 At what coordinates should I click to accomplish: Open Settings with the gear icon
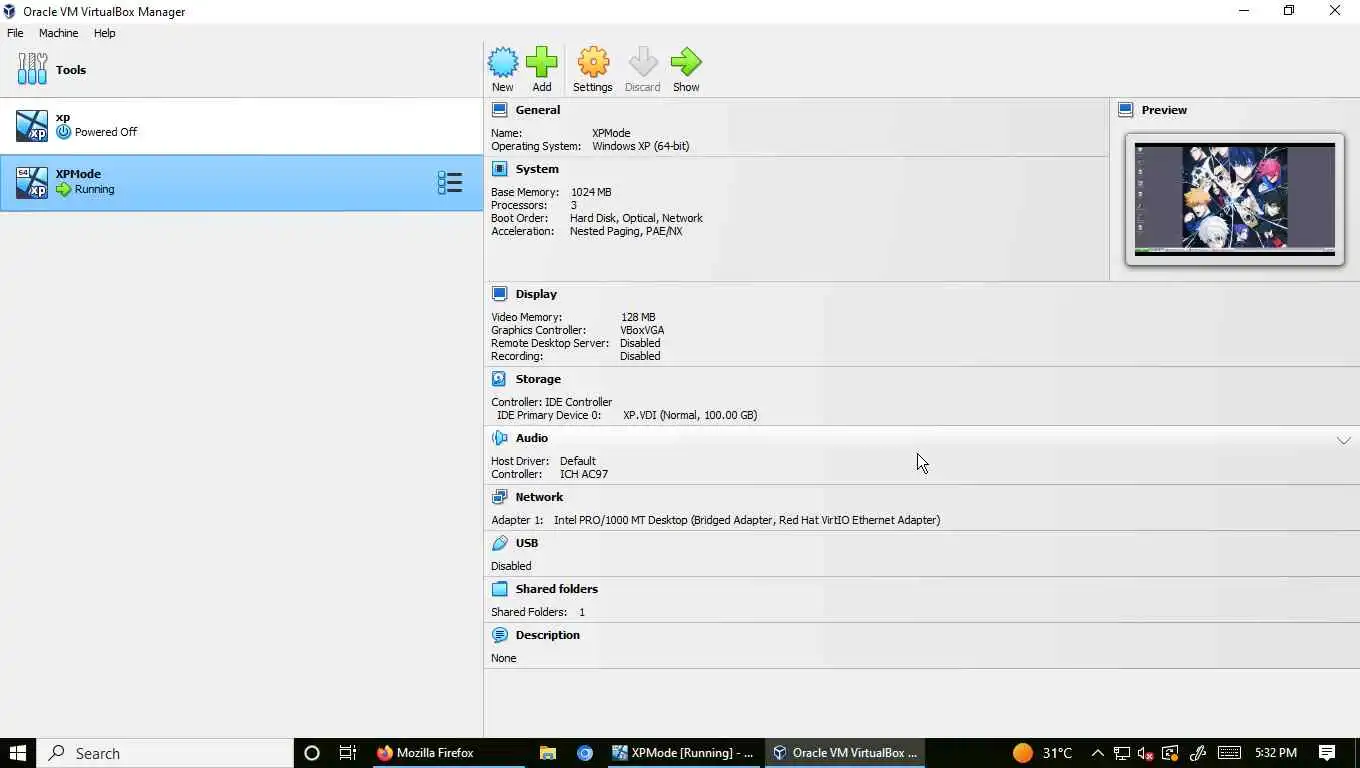(x=593, y=62)
